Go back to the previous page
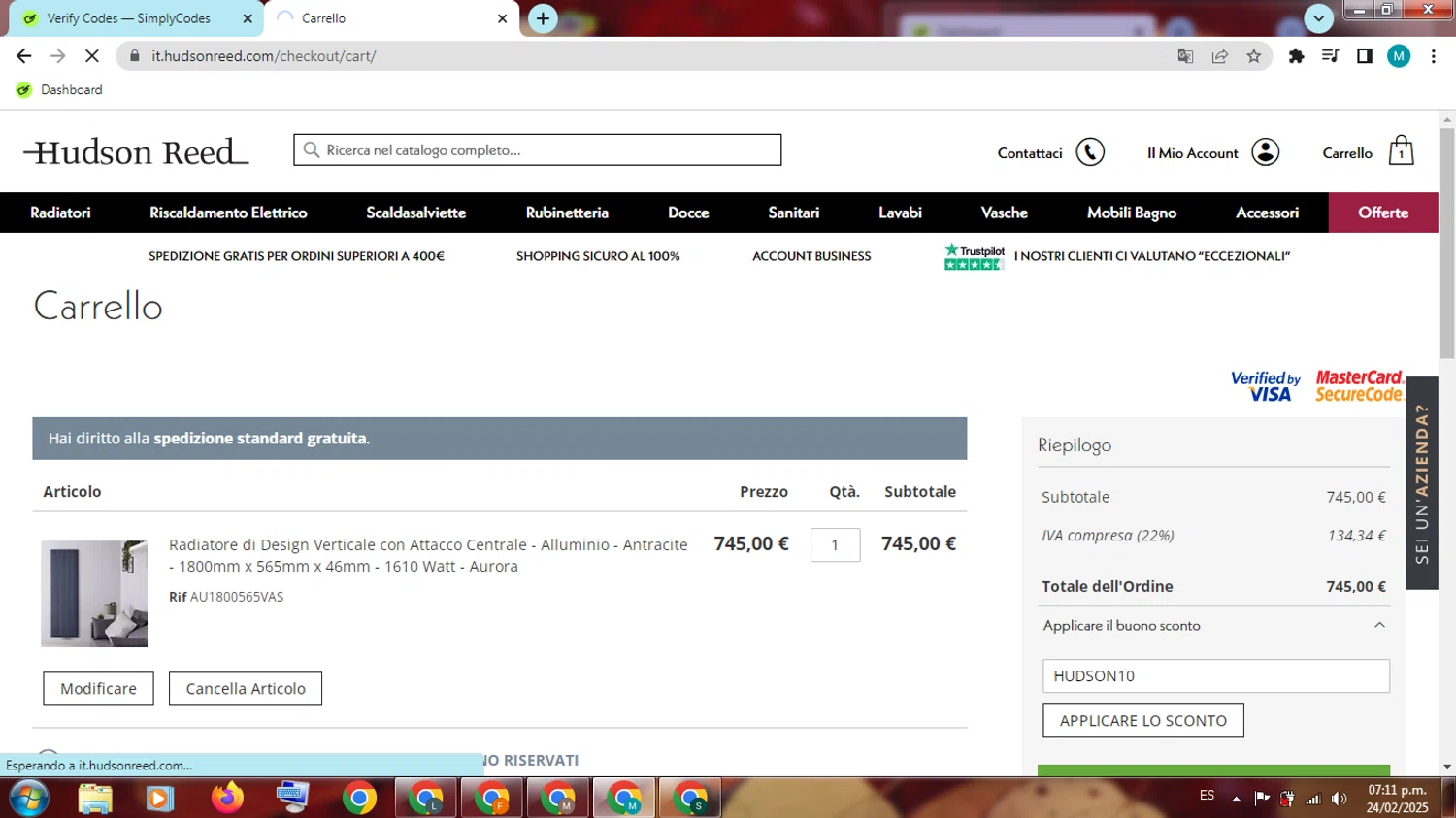The height and width of the screenshot is (818, 1456). pyautogui.click(x=23, y=56)
